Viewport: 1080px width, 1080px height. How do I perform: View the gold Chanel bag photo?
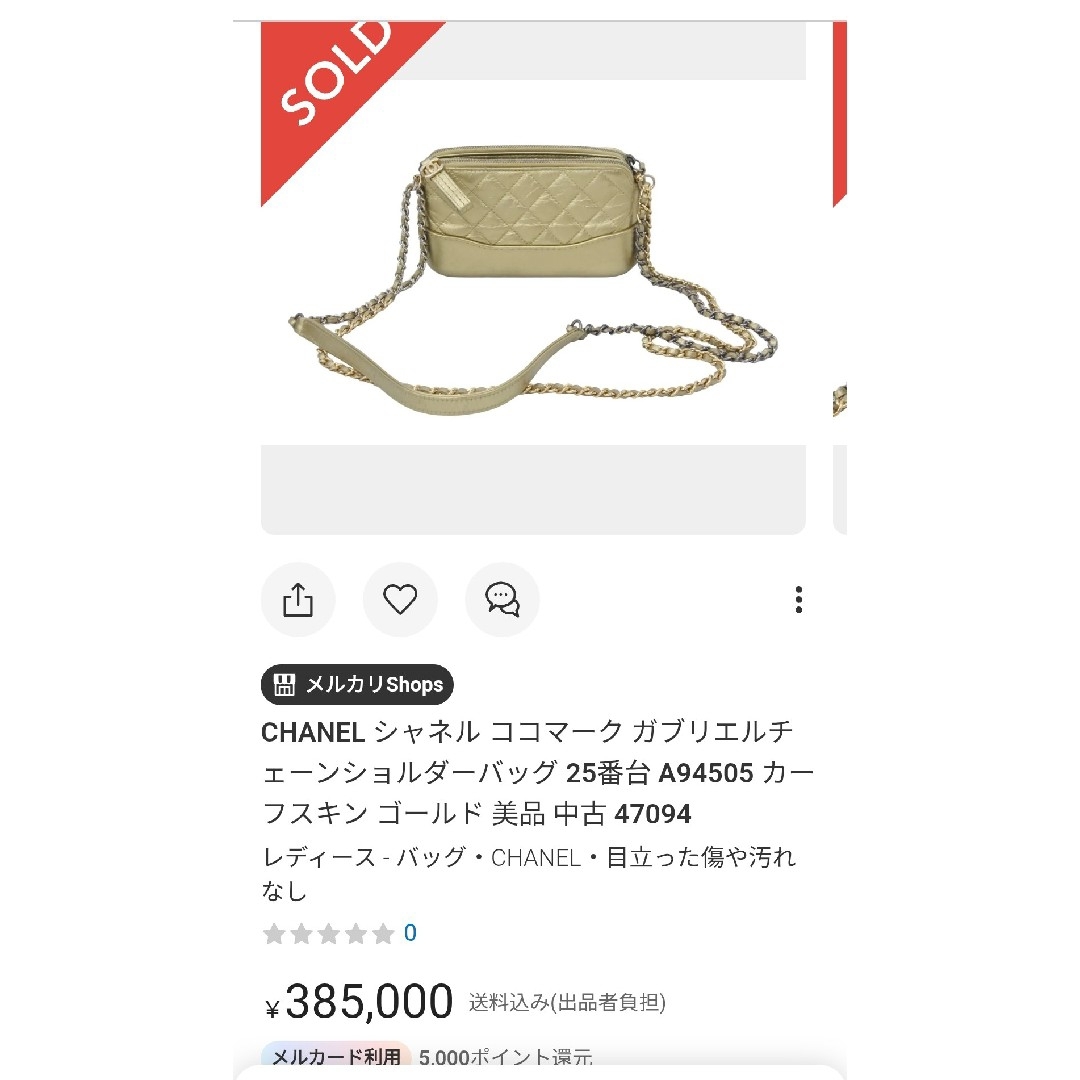tap(533, 278)
